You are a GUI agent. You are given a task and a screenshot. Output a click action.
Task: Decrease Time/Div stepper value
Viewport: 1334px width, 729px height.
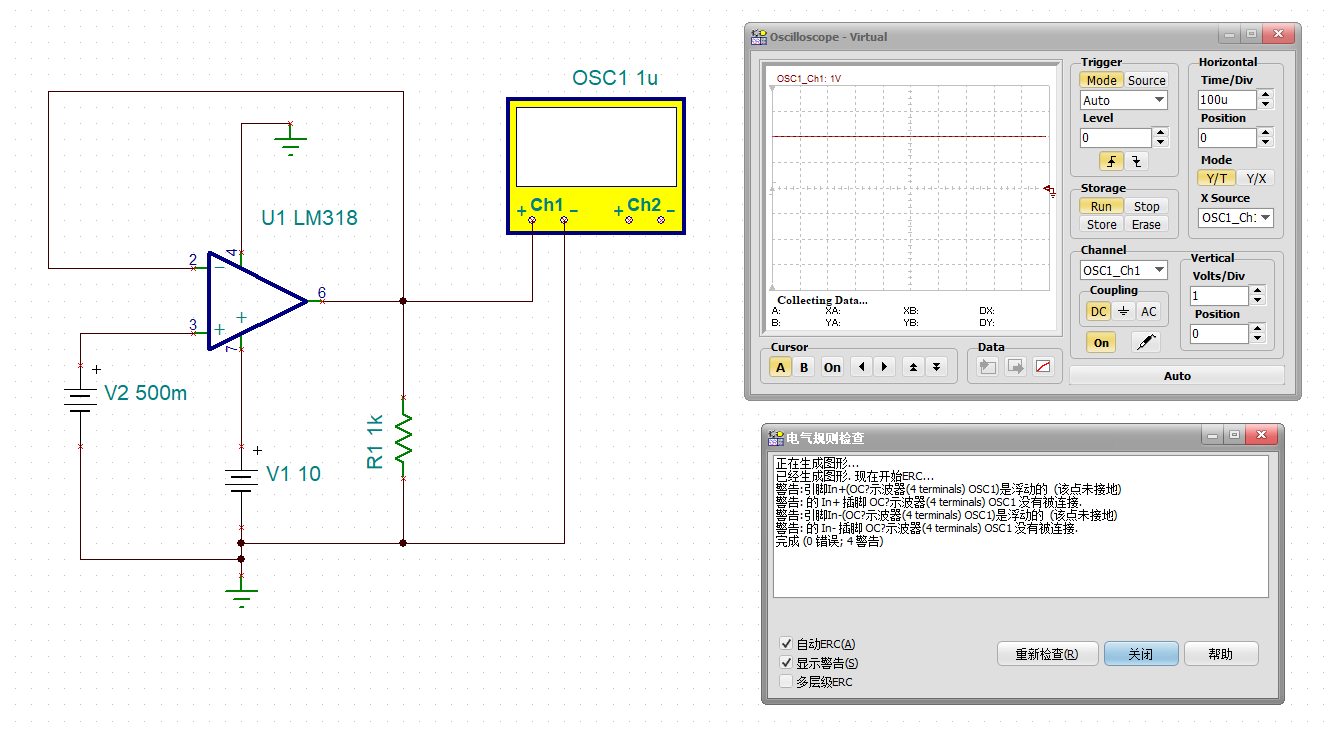pyautogui.click(x=1266, y=104)
